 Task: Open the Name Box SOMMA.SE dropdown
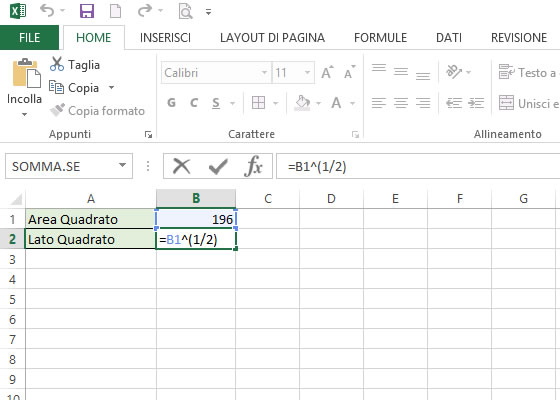coord(122,165)
